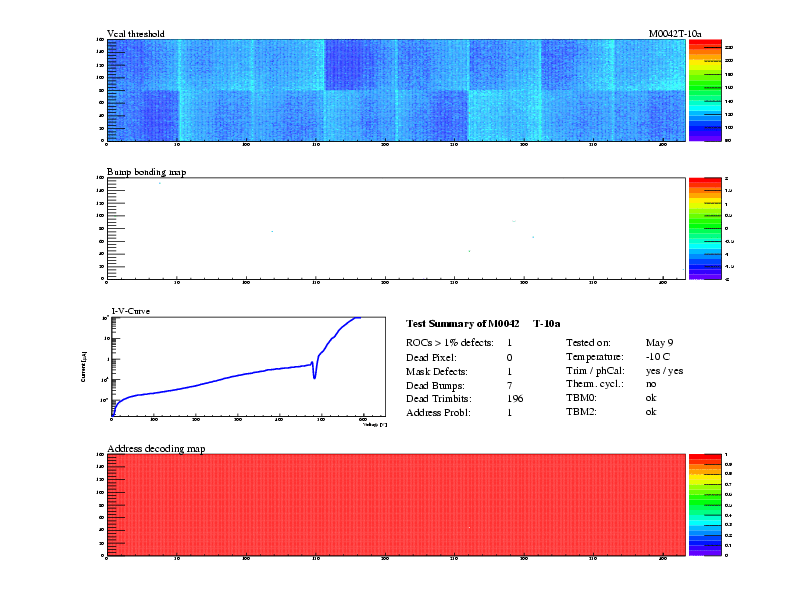
Task: Select the Address Probl label
Action: 438,412
